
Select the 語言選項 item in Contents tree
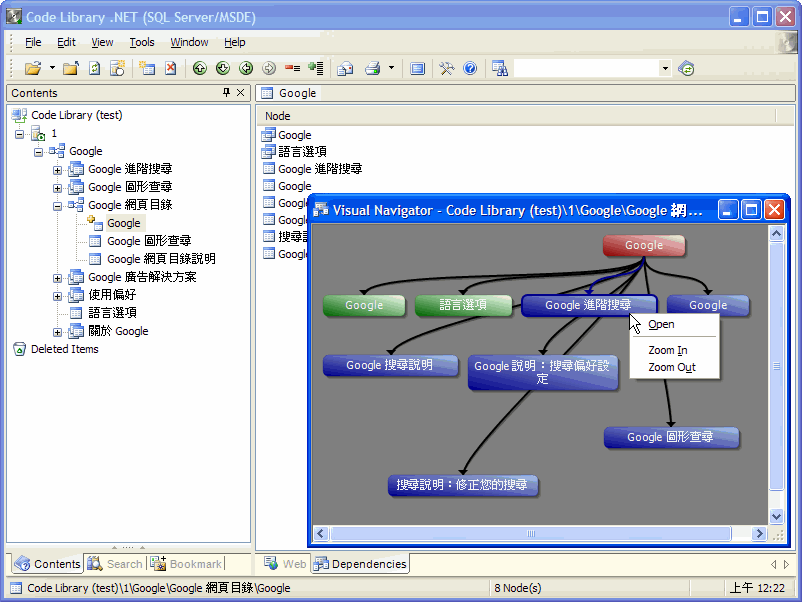coord(113,313)
